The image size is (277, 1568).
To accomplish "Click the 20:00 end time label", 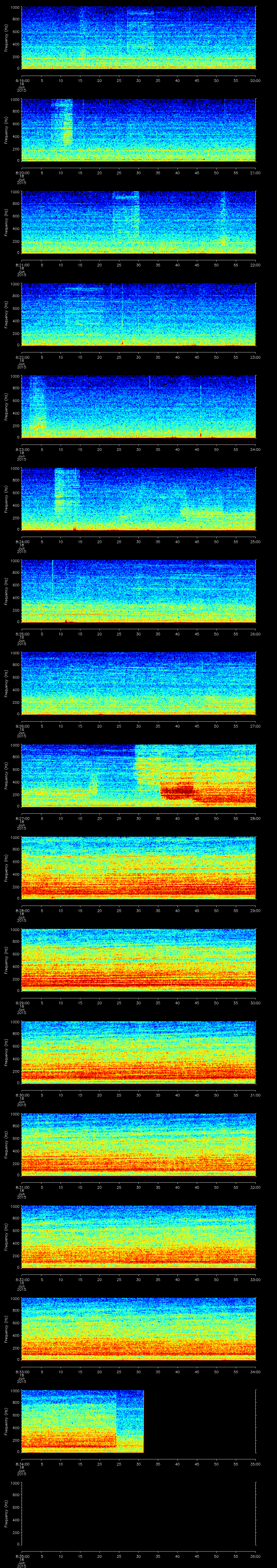I will pos(256,80).
